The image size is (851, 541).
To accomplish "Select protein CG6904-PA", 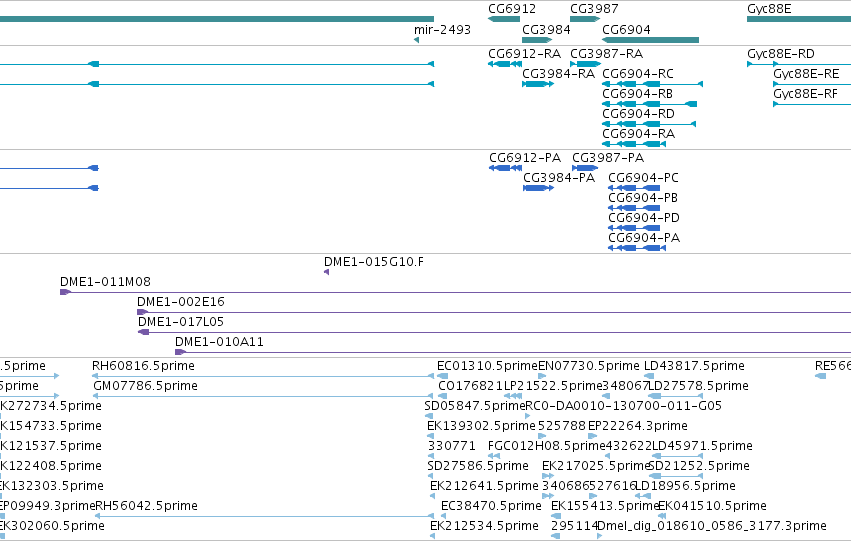I will [637, 248].
